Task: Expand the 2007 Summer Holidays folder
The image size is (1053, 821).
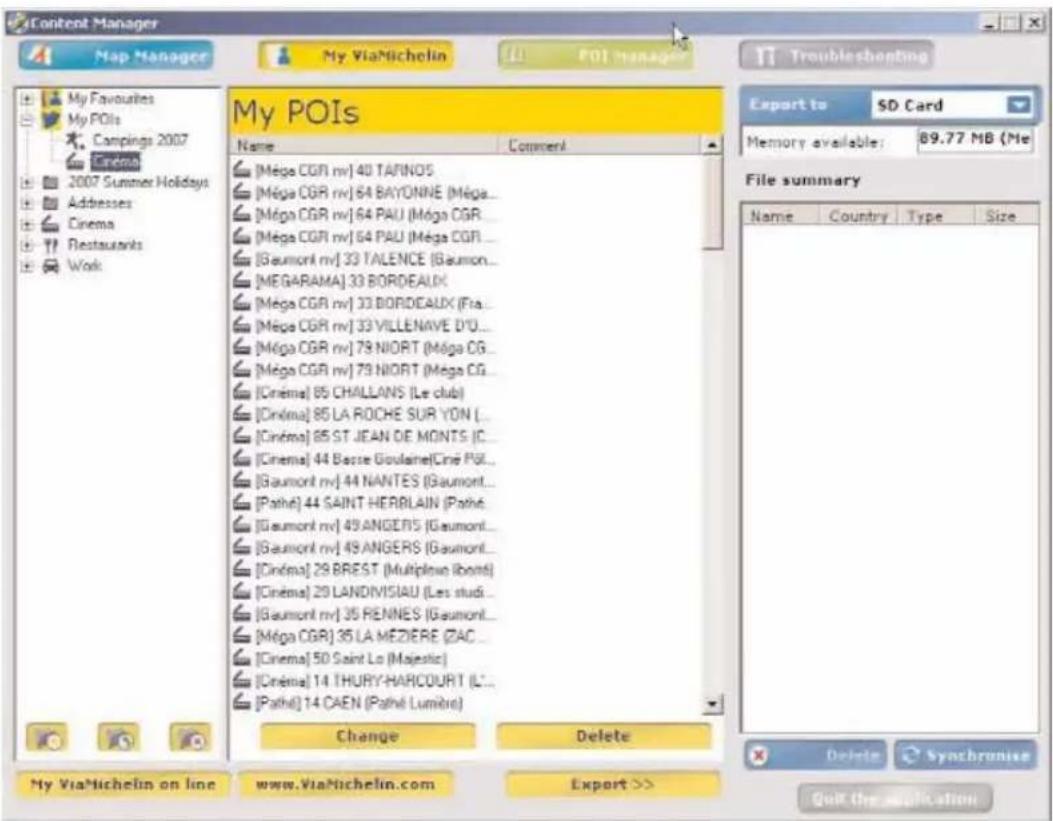Action: tap(27, 182)
